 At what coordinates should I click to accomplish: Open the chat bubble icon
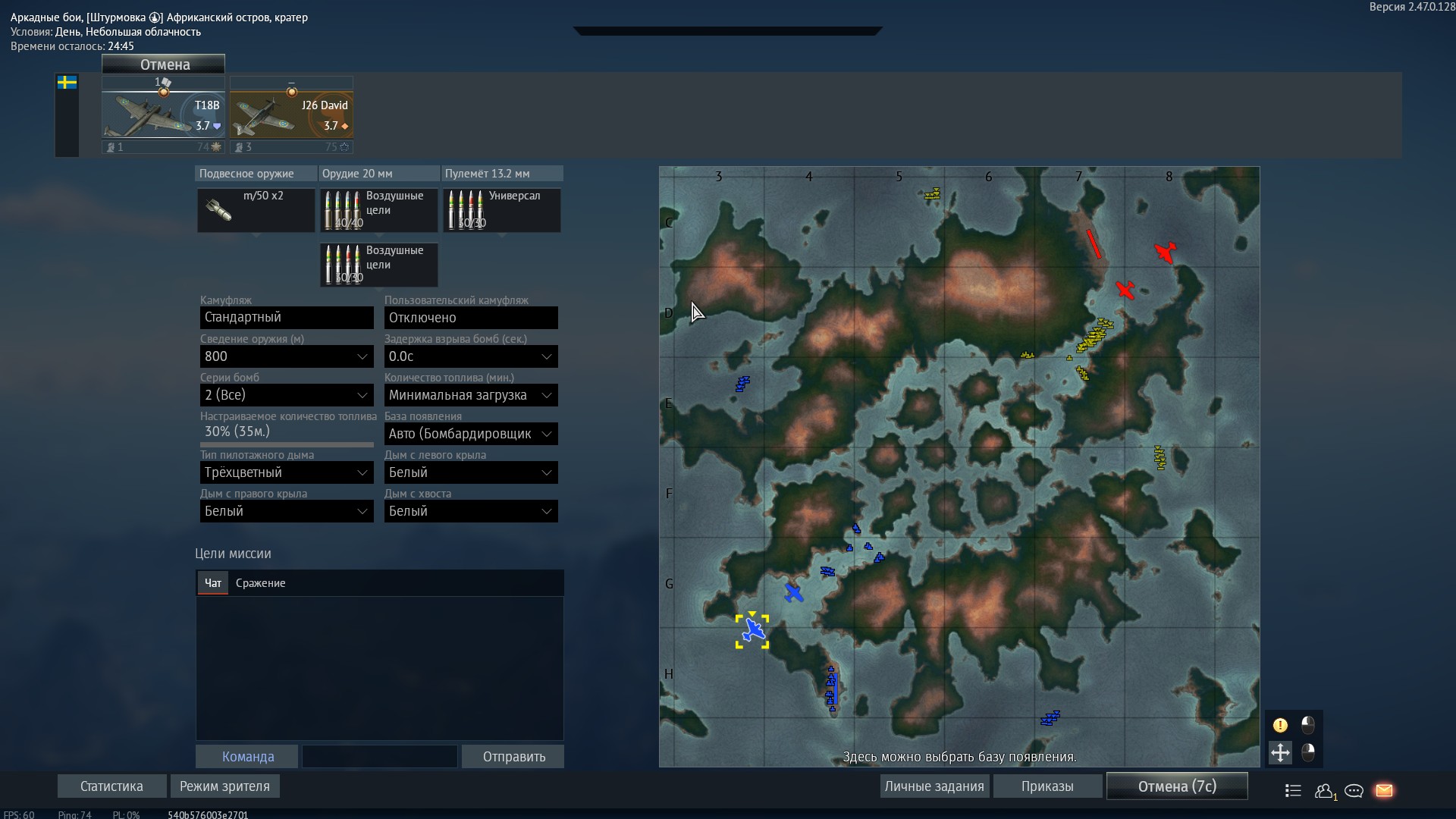tap(1354, 791)
